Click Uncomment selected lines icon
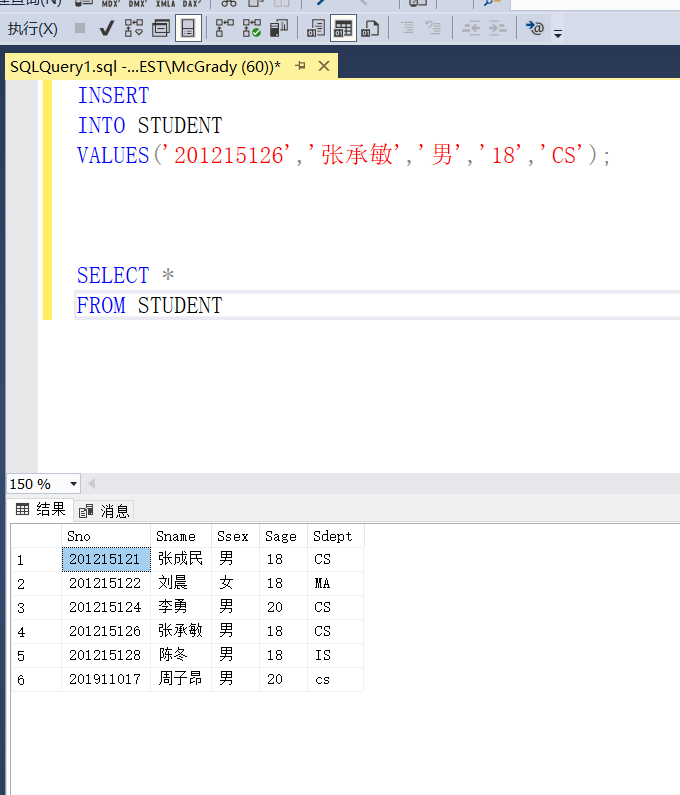The width and height of the screenshot is (680, 795). [x=433, y=28]
